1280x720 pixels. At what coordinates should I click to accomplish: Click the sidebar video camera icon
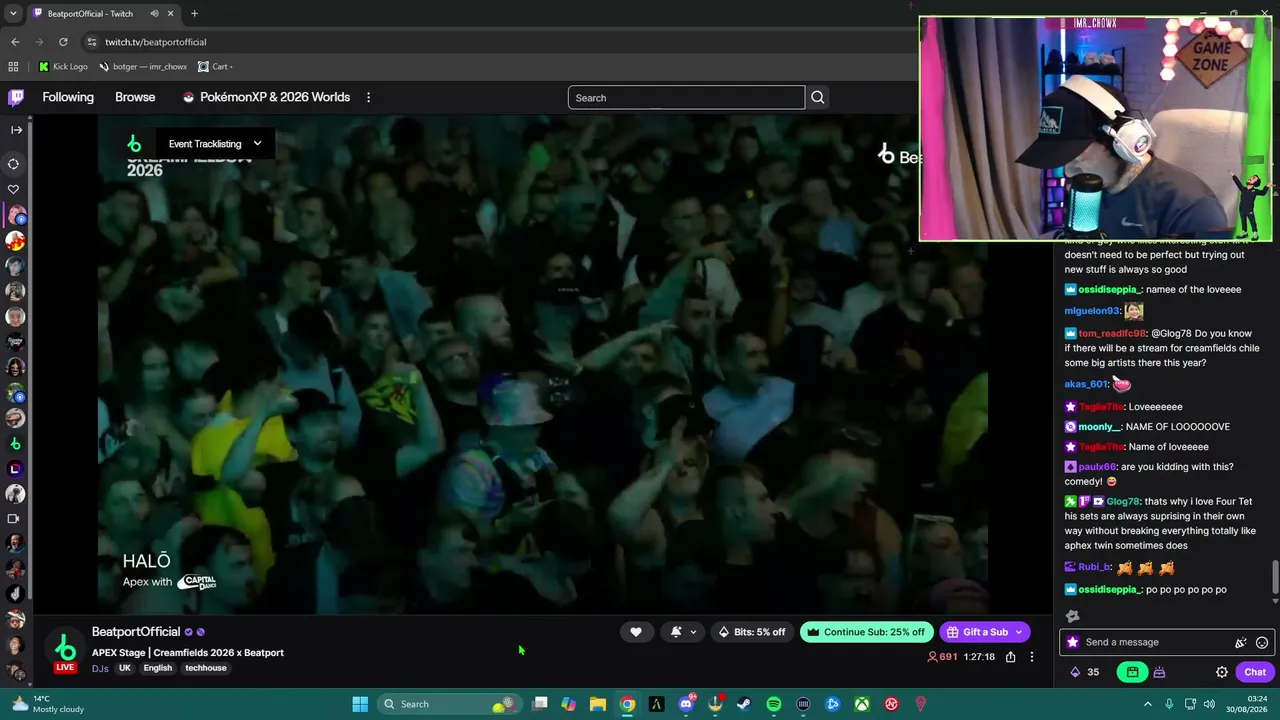click(x=14, y=519)
